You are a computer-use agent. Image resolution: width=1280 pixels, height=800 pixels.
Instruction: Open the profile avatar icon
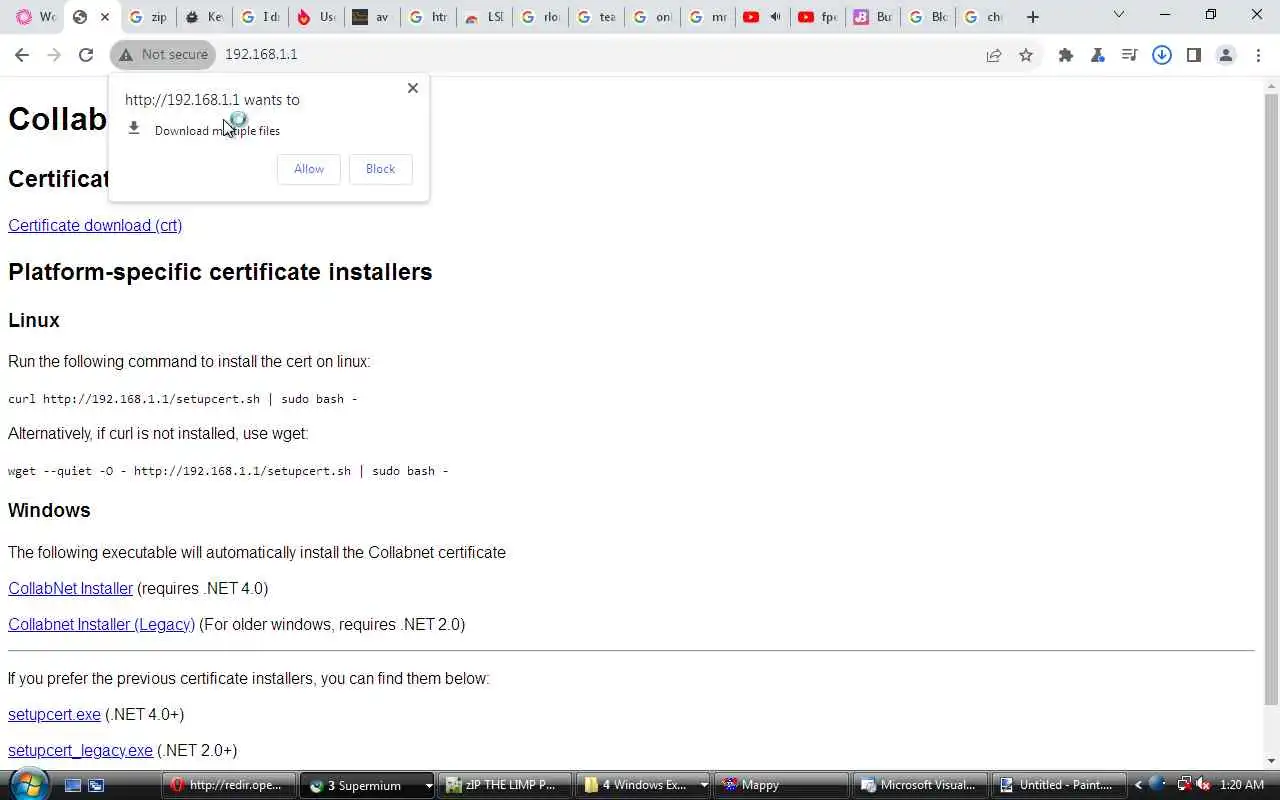(x=1226, y=55)
